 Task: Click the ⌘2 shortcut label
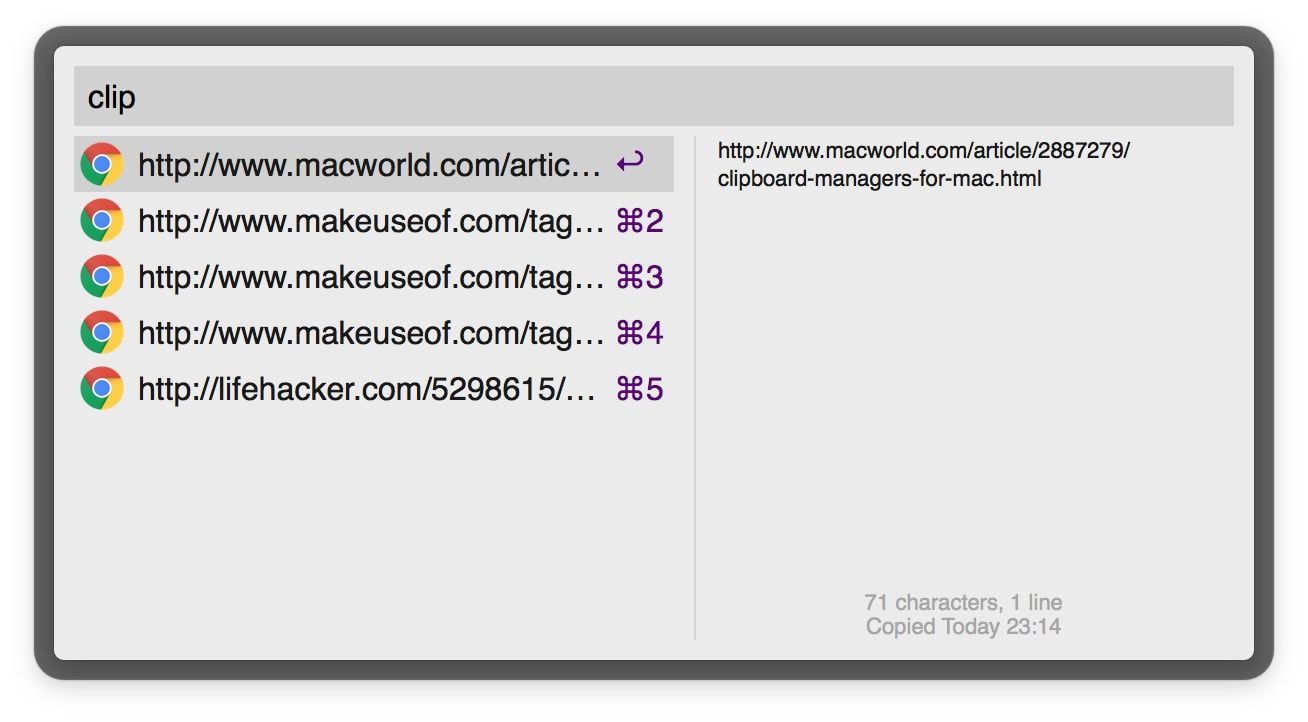click(640, 221)
